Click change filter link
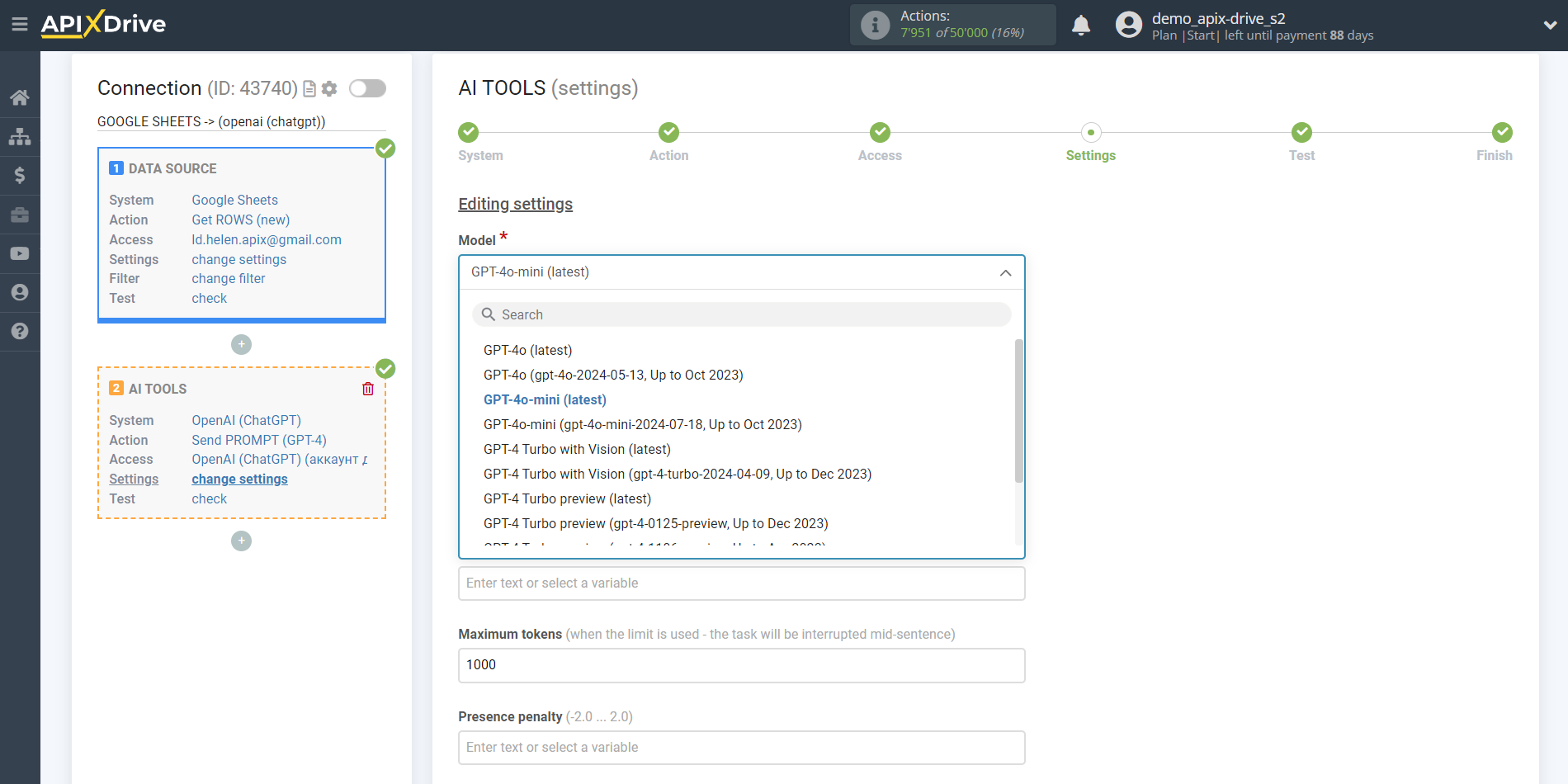The image size is (1568, 784). (x=228, y=279)
